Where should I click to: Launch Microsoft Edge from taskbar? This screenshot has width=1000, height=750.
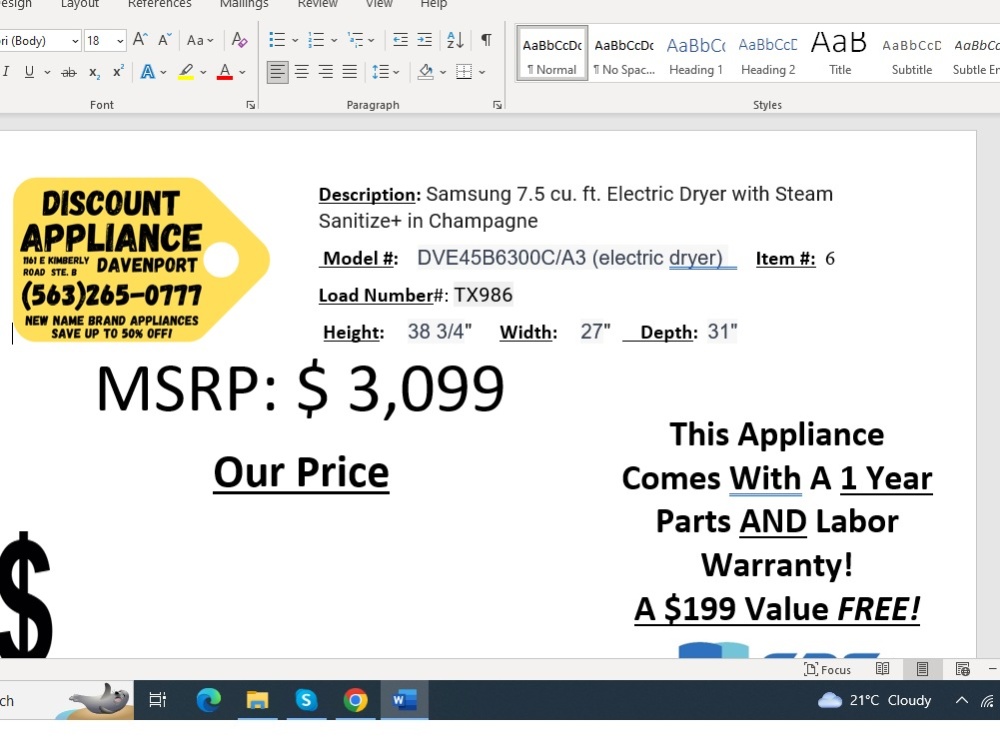tap(209, 700)
